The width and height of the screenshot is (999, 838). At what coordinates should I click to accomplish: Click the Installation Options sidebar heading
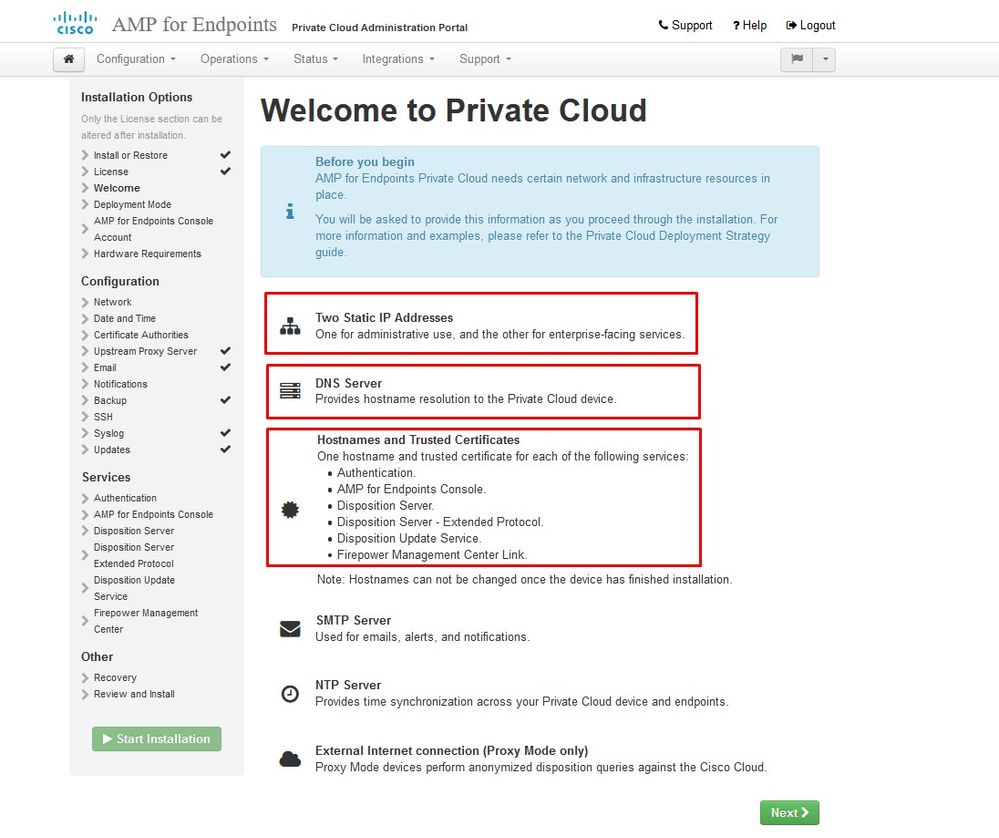point(136,97)
